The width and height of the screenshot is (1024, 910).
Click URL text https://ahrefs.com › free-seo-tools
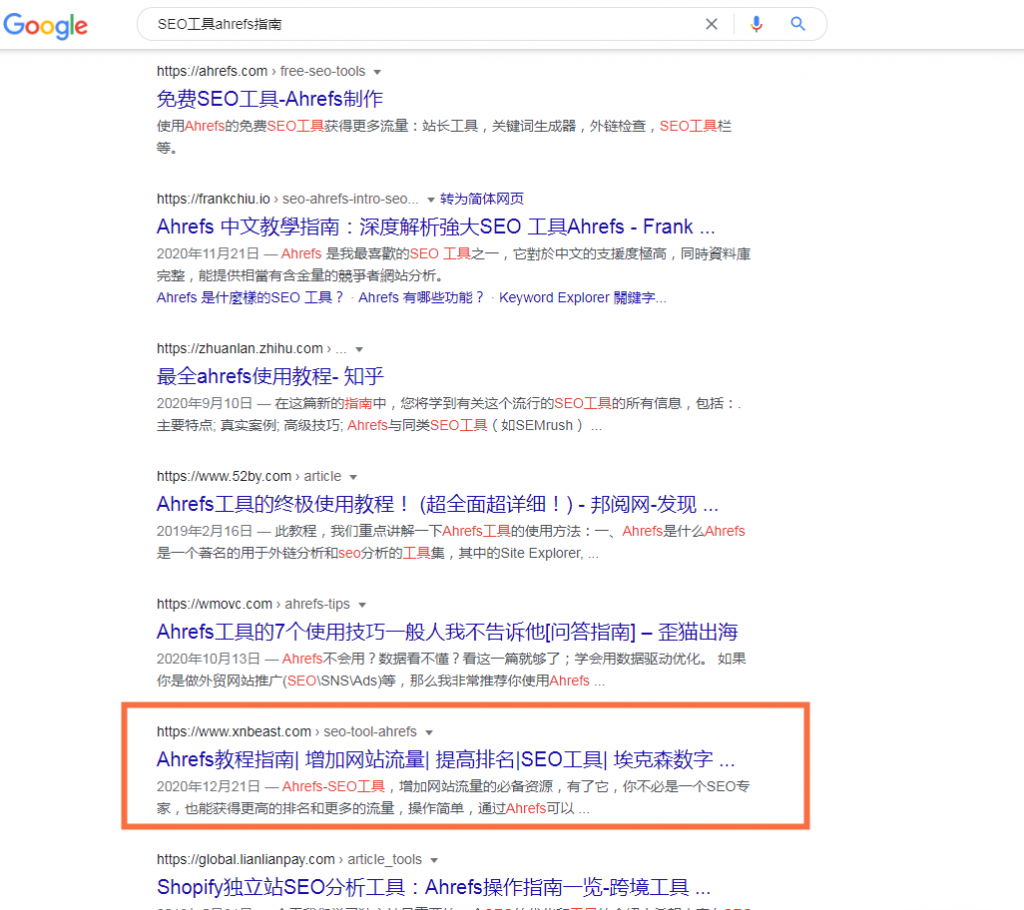click(261, 71)
